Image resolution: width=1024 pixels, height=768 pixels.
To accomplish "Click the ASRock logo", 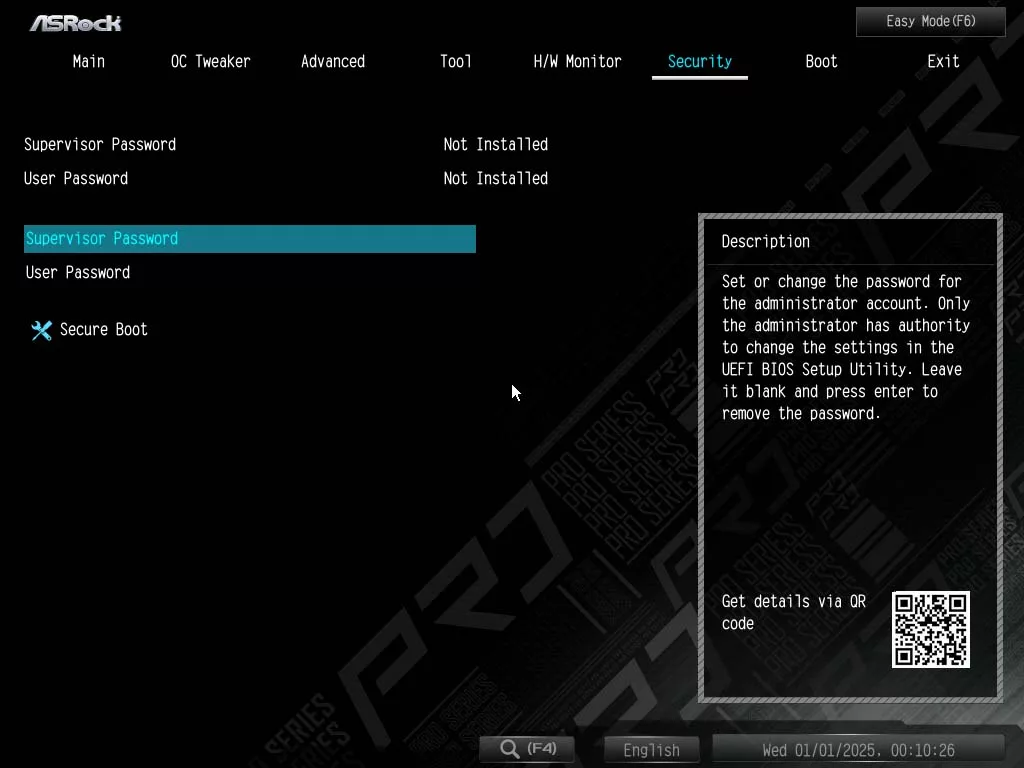I will [x=75, y=22].
